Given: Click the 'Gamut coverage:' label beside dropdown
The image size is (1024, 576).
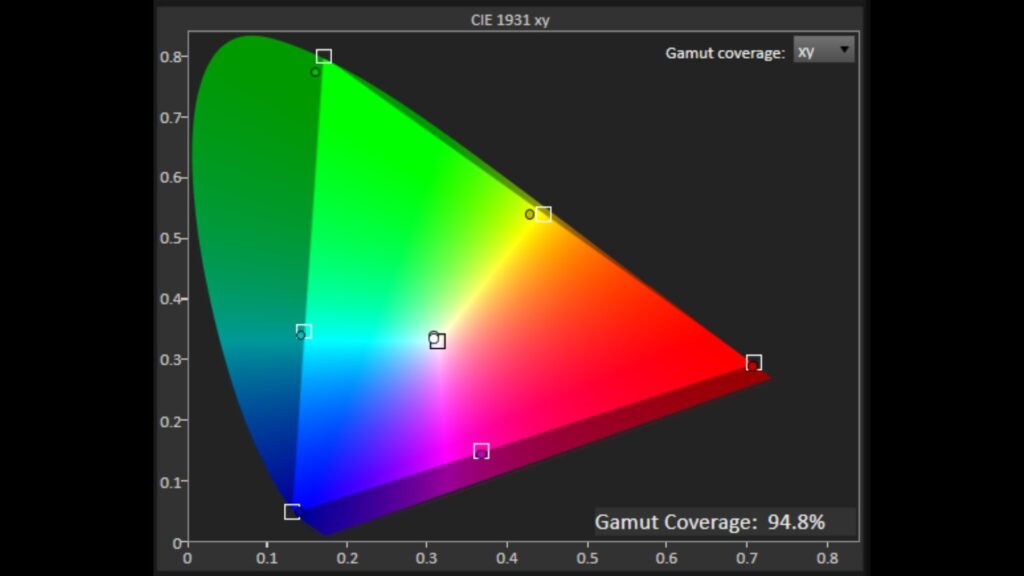Looking at the screenshot, I should [x=725, y=53].
